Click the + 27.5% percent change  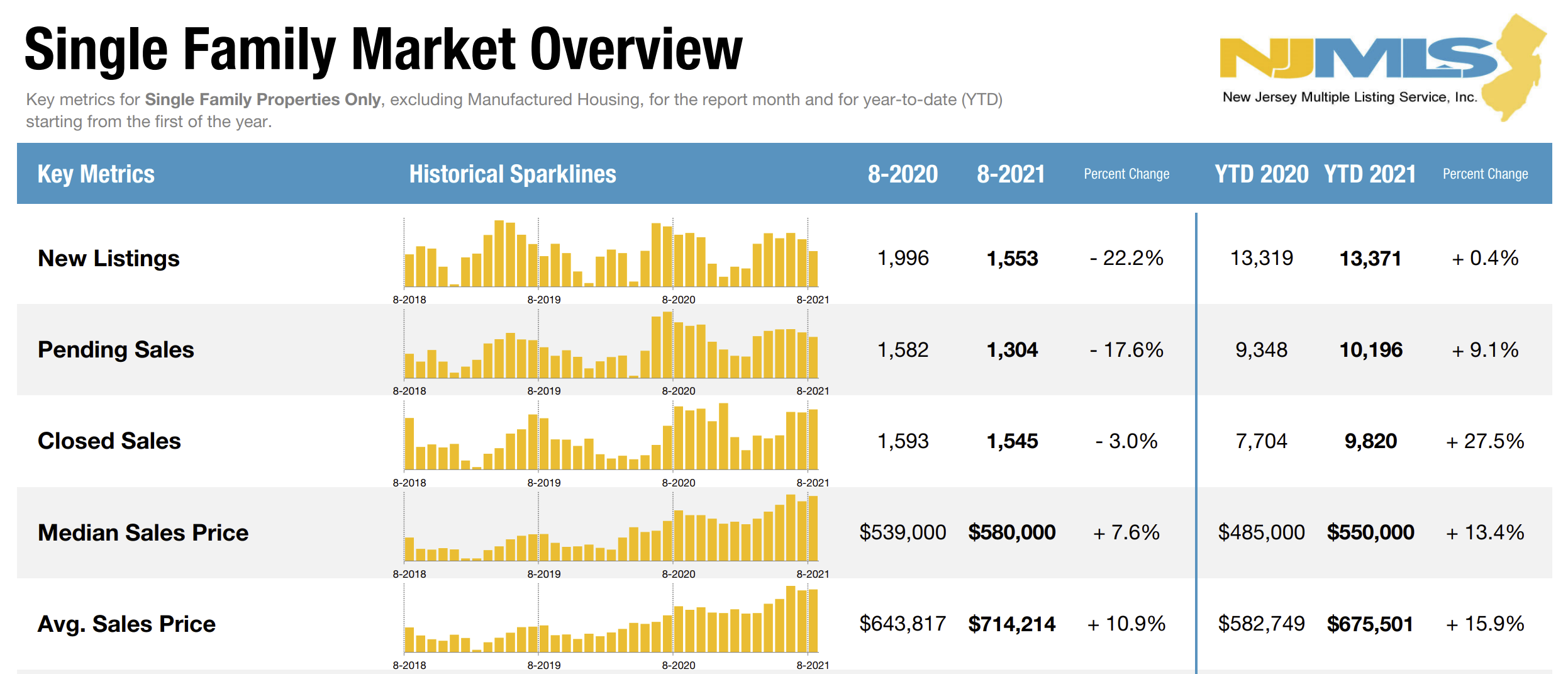point(1485,441)
